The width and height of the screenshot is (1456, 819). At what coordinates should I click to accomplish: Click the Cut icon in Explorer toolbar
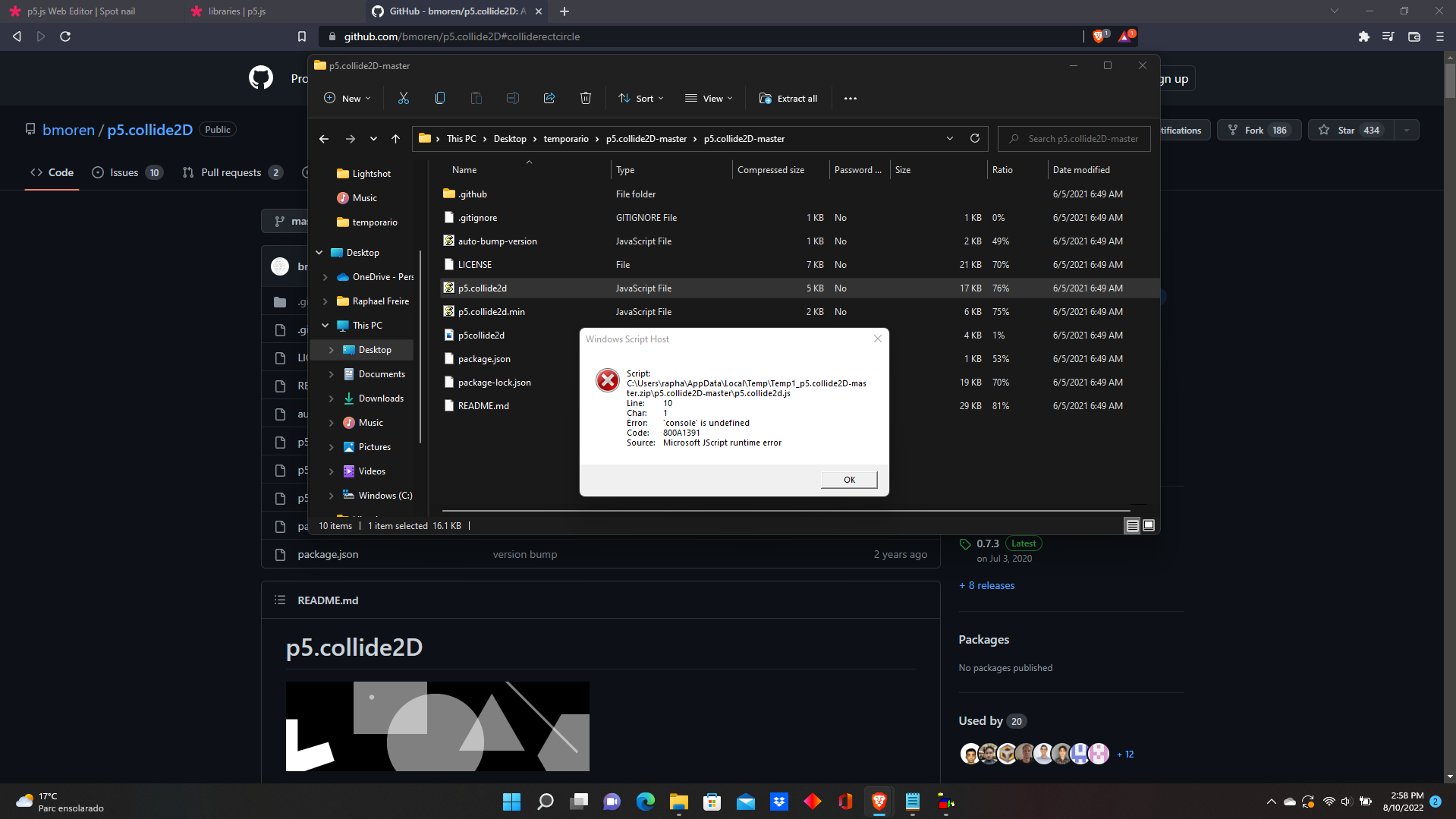pyautogui.click(x=404, y=98)
